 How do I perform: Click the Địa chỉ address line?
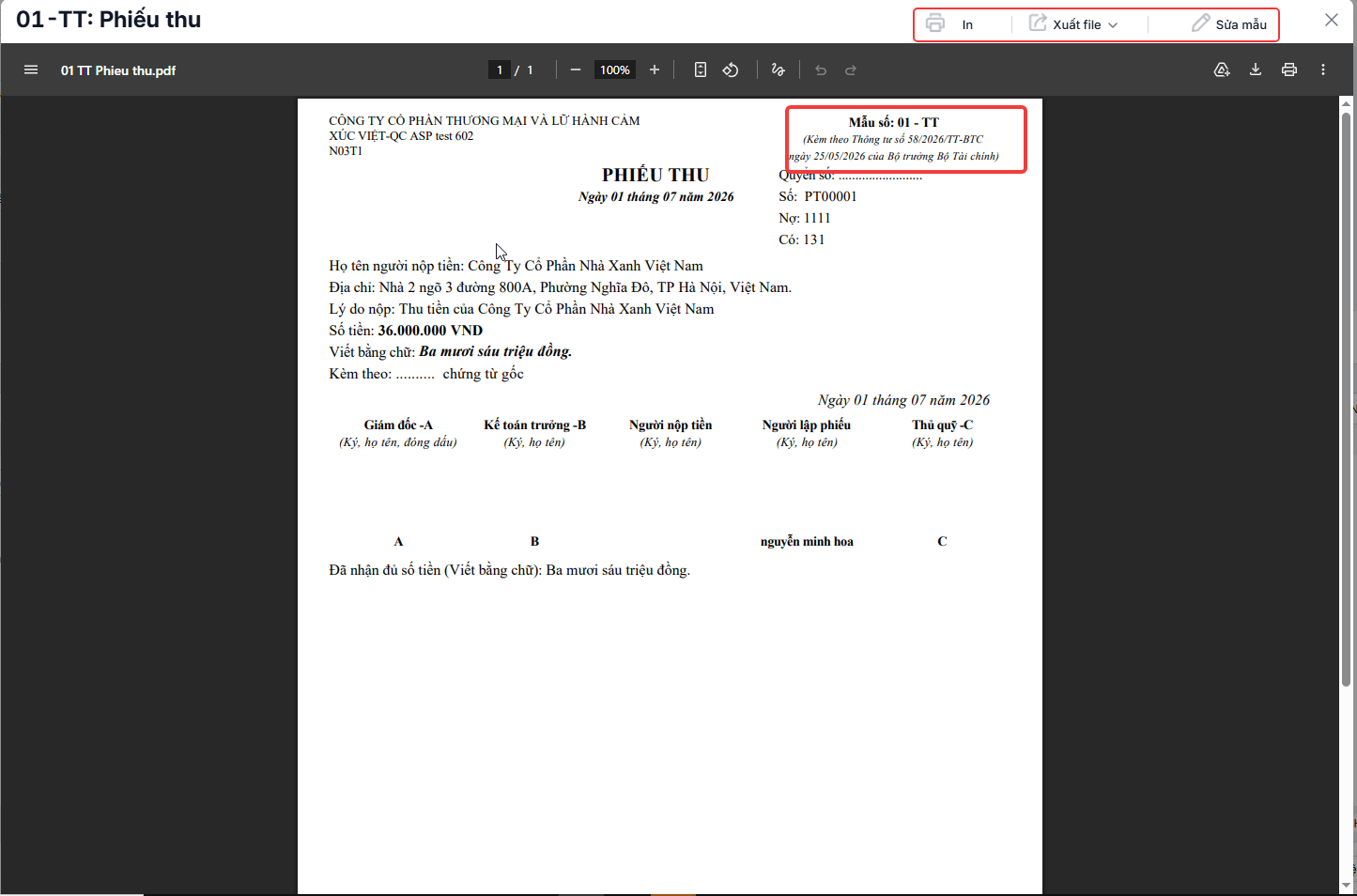click(560, 287)
